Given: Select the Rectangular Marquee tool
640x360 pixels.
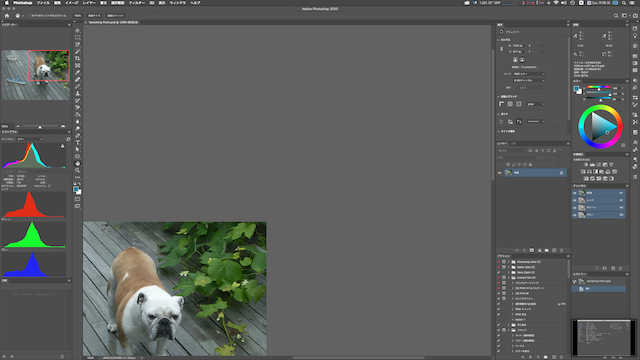Looking at the screenshot, I should tap(78, 38).
